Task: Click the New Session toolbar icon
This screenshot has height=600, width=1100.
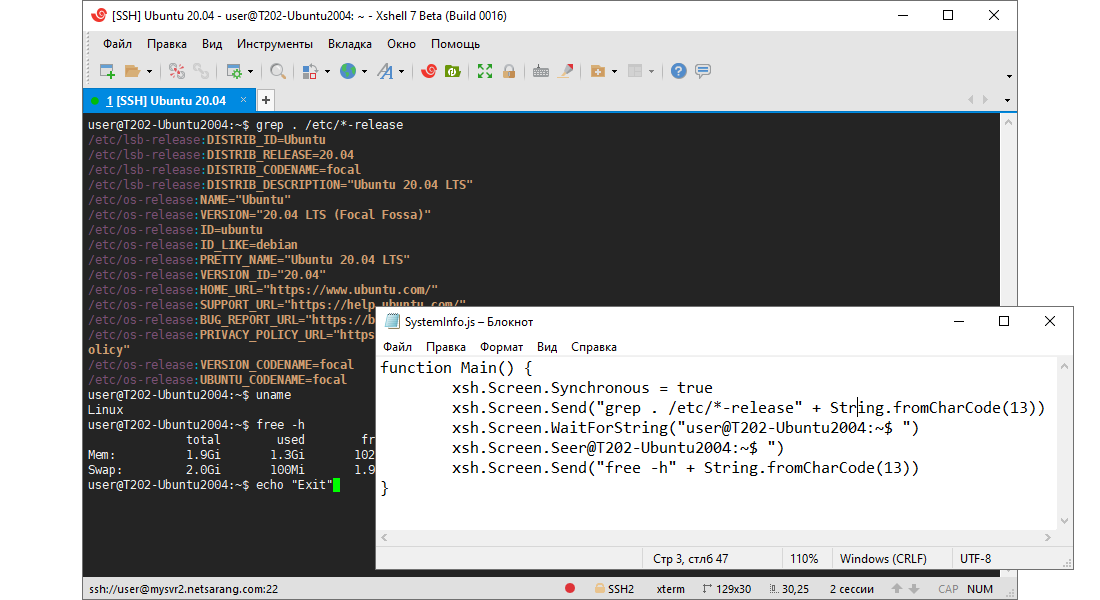Action: [107, 71]
